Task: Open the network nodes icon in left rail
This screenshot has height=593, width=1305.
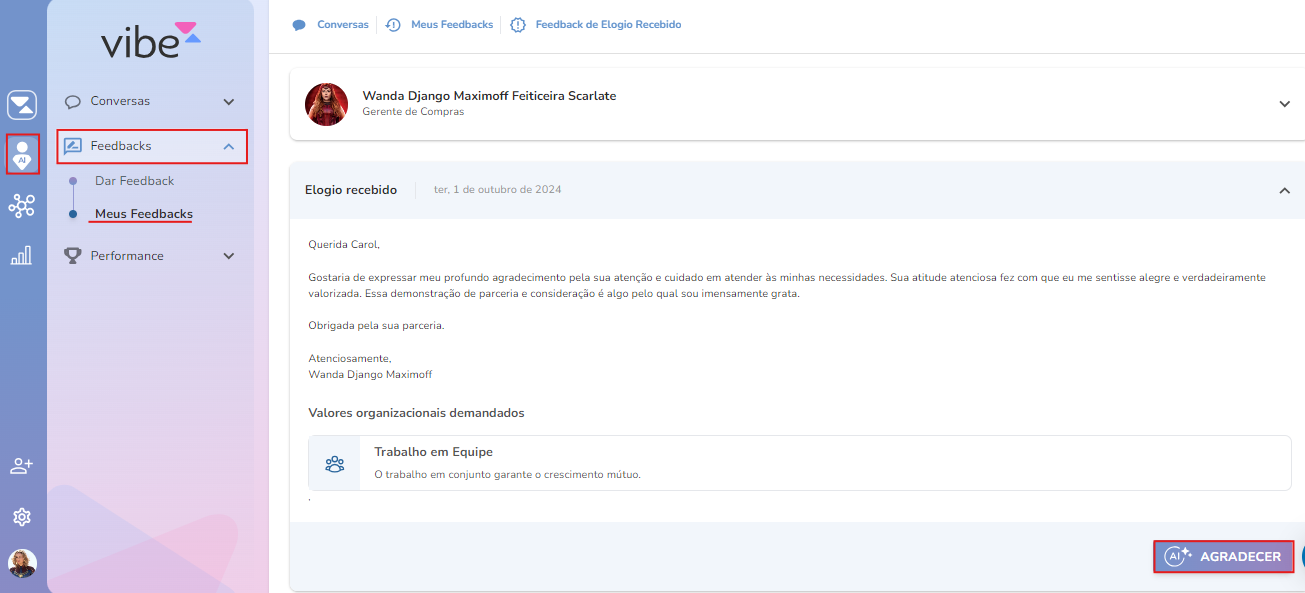Action: click(x=21, y=207)
